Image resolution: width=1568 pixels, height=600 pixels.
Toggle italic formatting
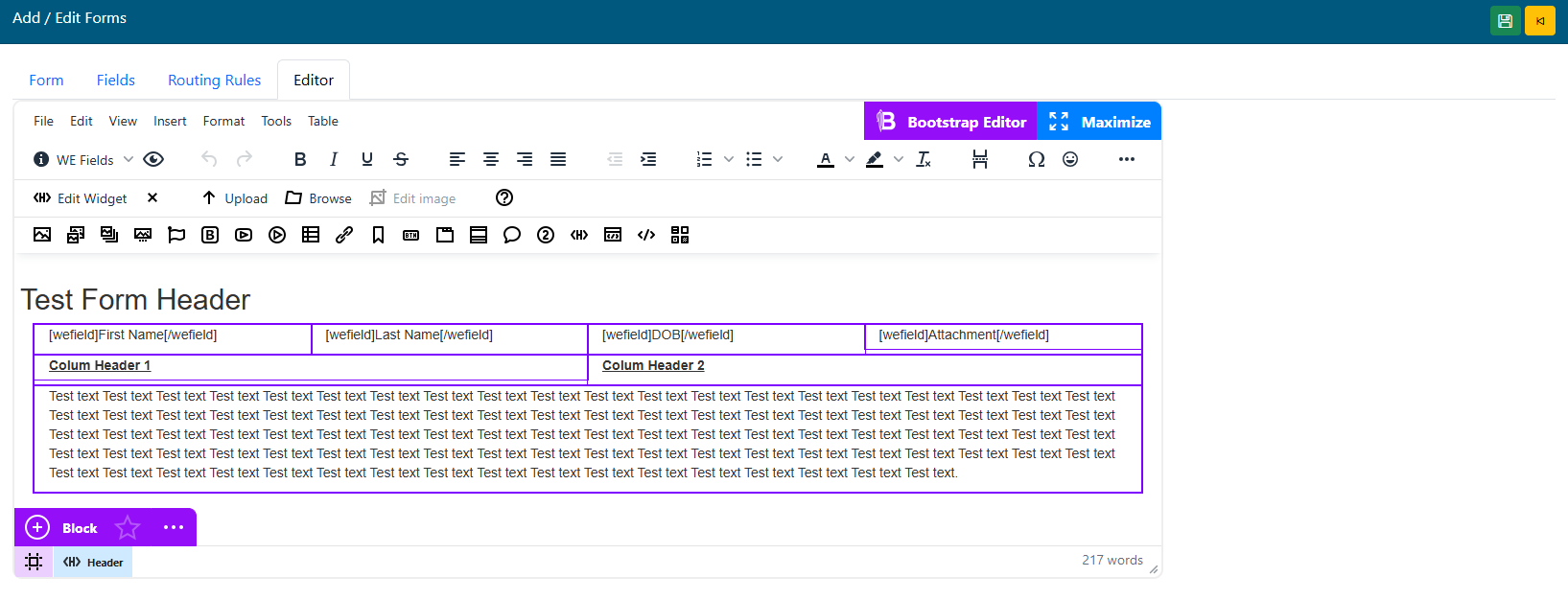click(x=334, y=160)
